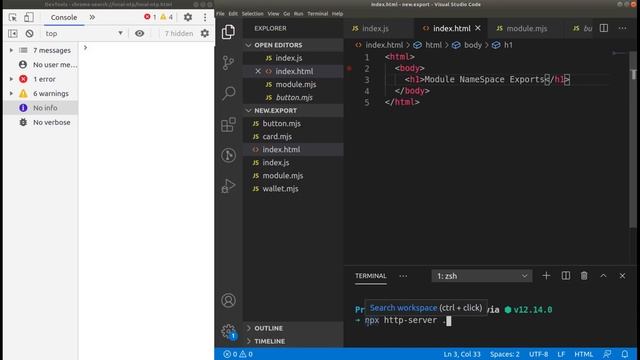Open module.mjs in the OPEN EDITORS list
This screenshot has height=360, width=640.
pyautogui.click(x=293, y=84)
